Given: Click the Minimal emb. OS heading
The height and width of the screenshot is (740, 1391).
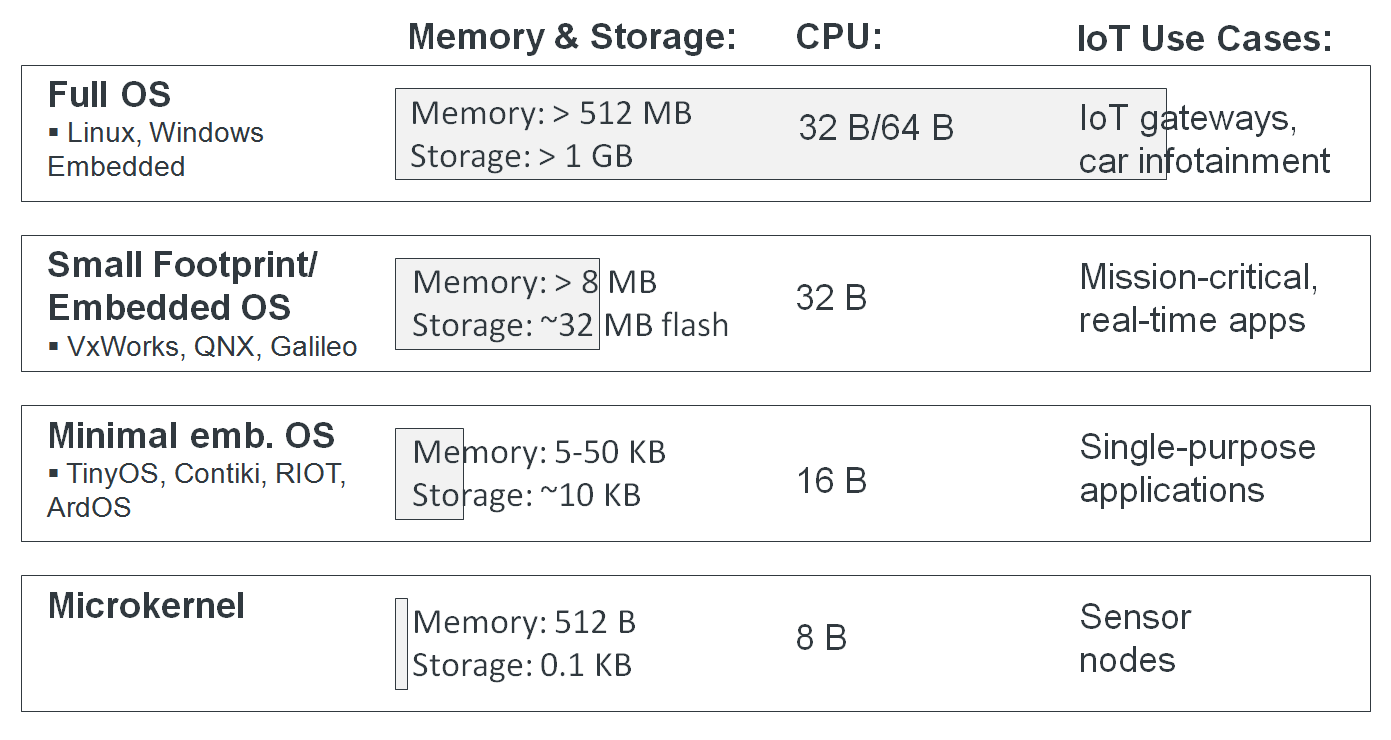Looking at the screenshot, I should point(191,436).
